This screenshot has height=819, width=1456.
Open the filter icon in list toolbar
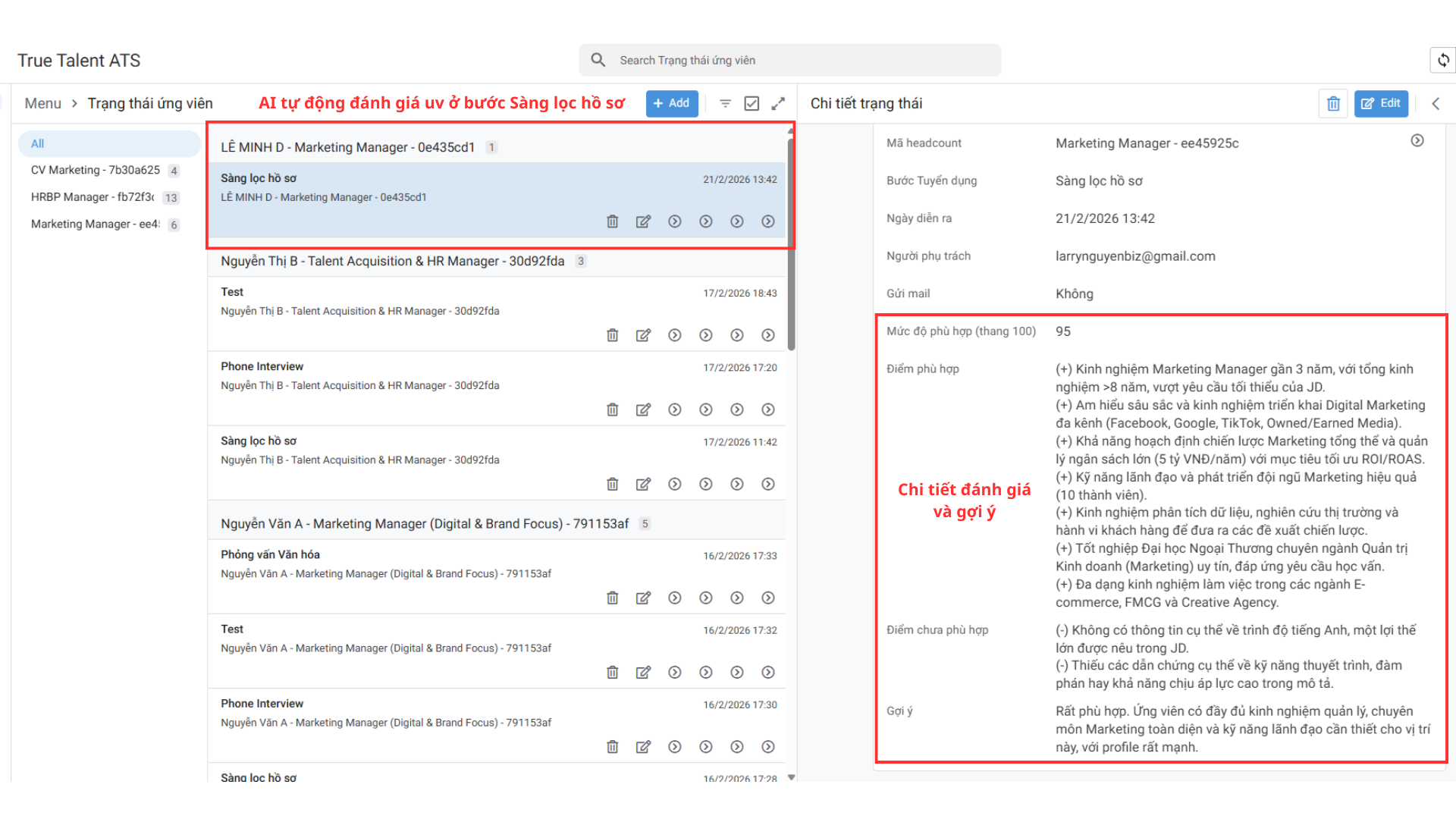[x=725, y=103]
